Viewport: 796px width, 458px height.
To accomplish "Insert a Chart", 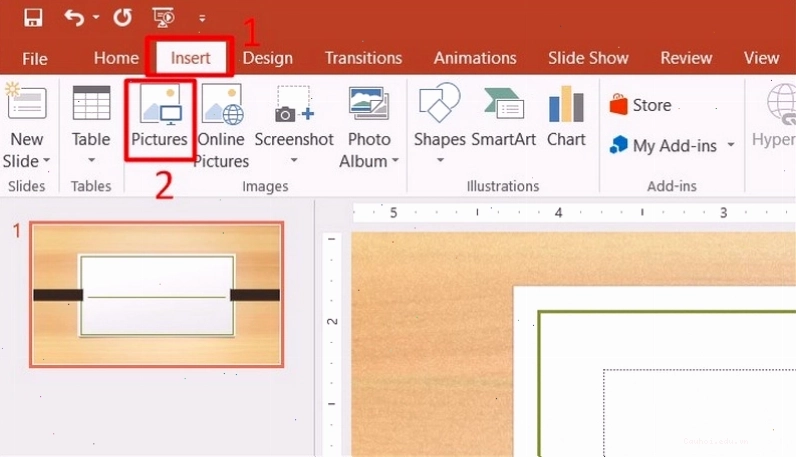I will point(566,117).
